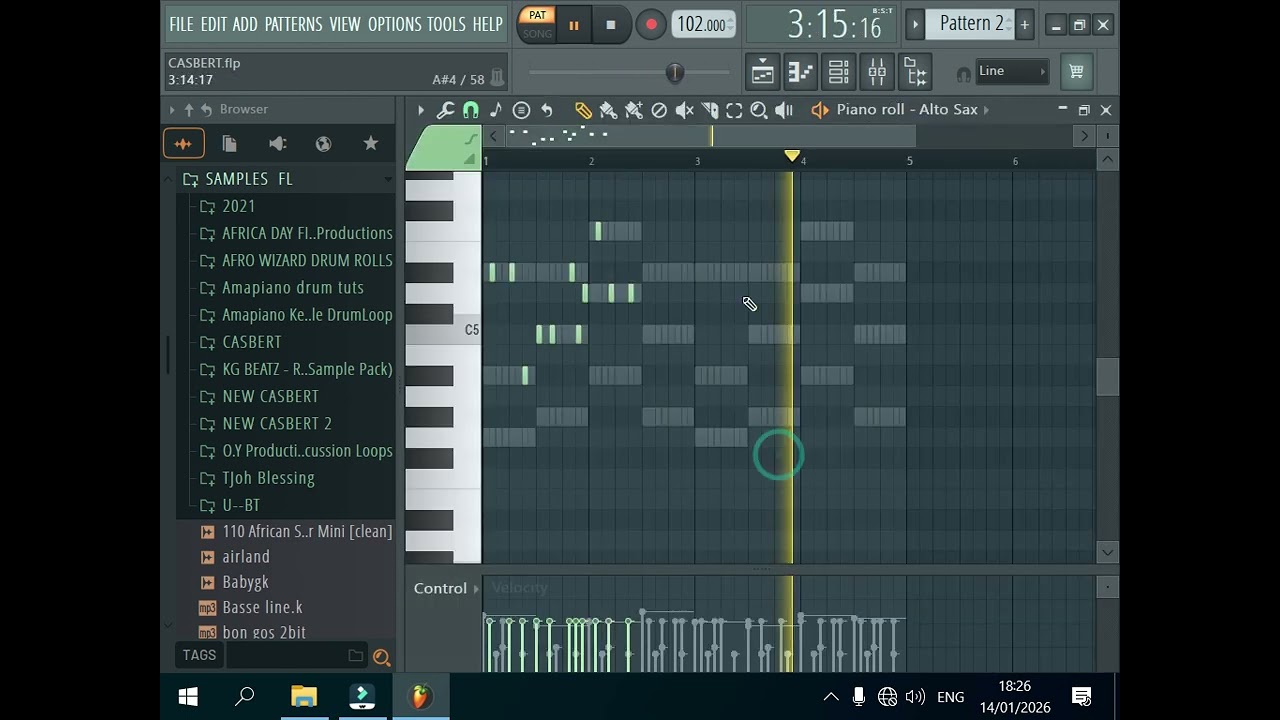Screen dimensions: 1280x720
Task: Select the browser files tab icon
Action: pyautogui.click(x=229, y=144)
